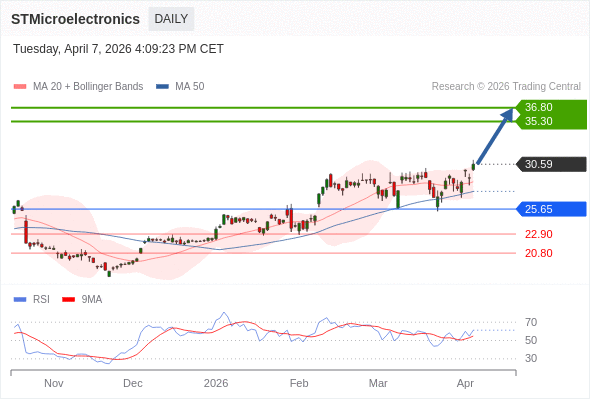
Task: Click the 9MA red legend swatch
Action: click(68, 300)
